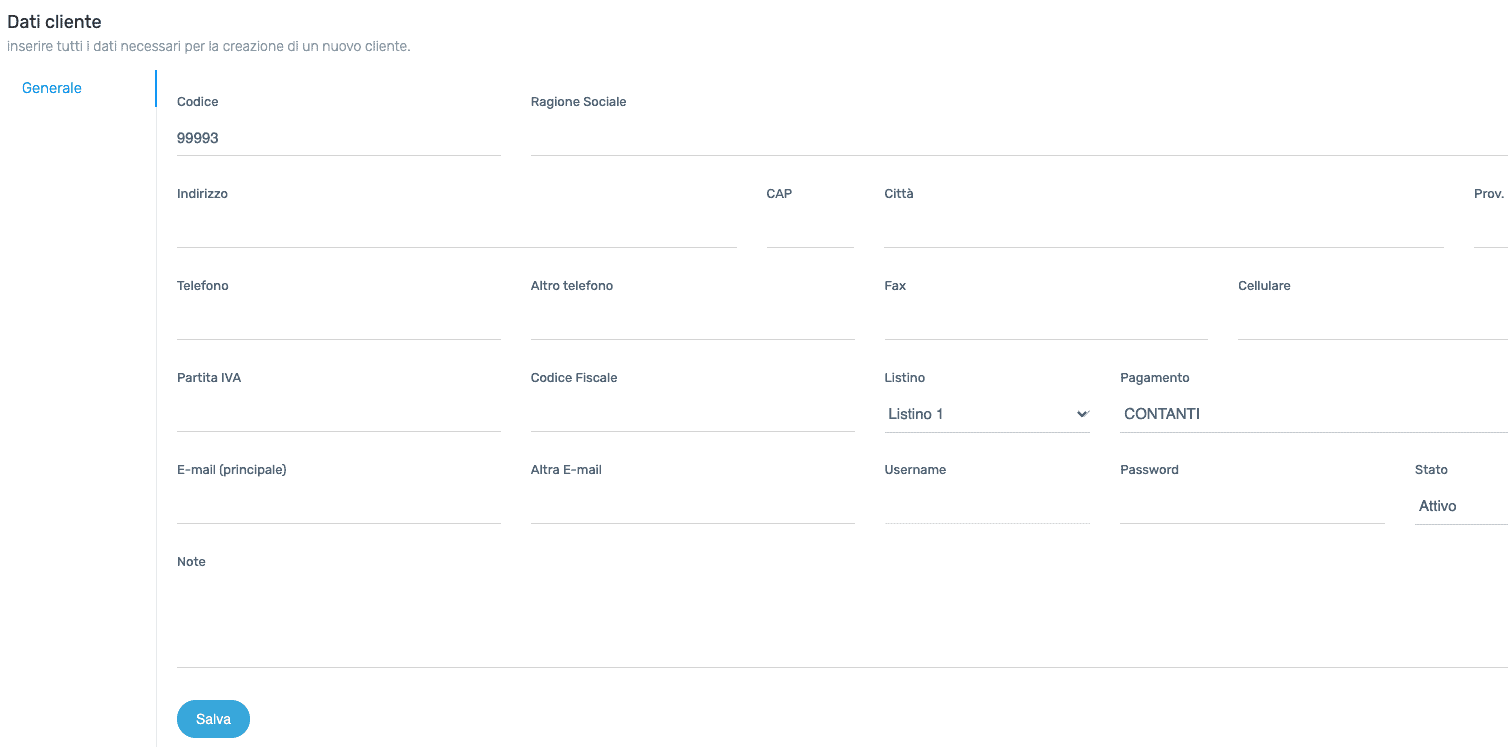The image size is (1508, 747).
Task: Click the E-mail (principale) field
Action: (x=338, y=506)
